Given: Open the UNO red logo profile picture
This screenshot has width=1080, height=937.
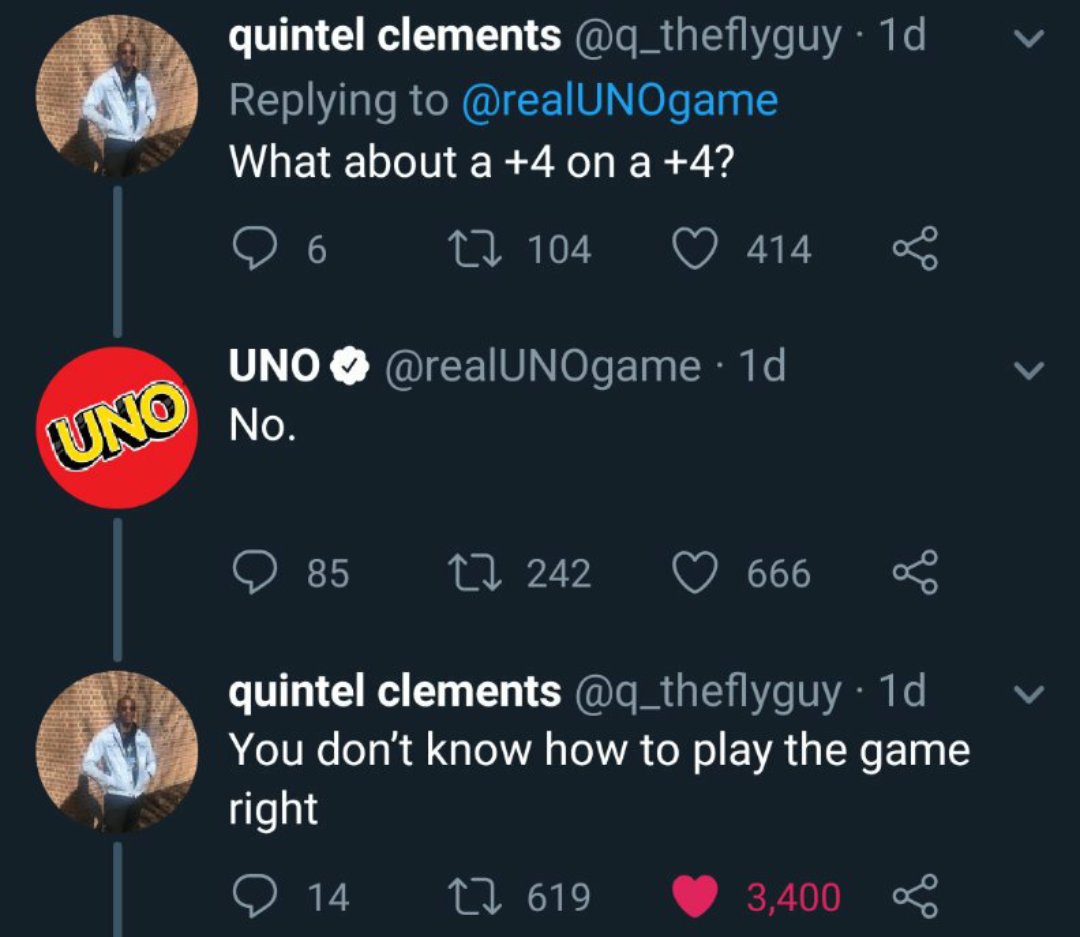Looking at the screenshot, I should (117, 428).
